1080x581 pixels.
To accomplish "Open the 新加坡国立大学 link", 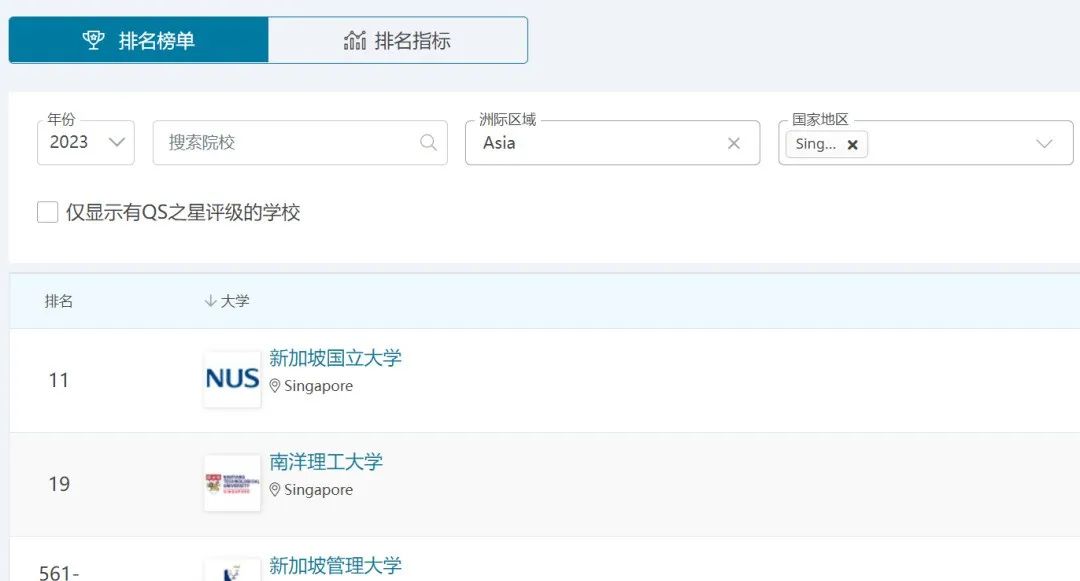I will tap(335, 358).
